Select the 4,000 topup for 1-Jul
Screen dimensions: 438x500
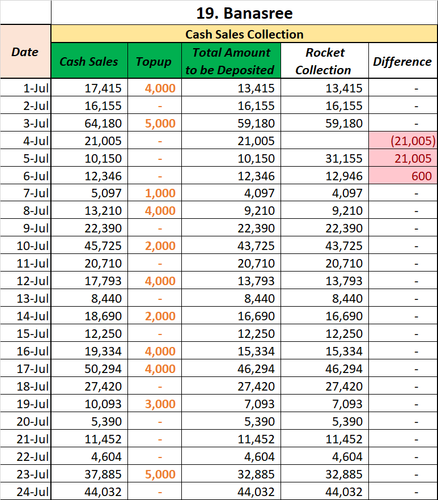[154, 88]
